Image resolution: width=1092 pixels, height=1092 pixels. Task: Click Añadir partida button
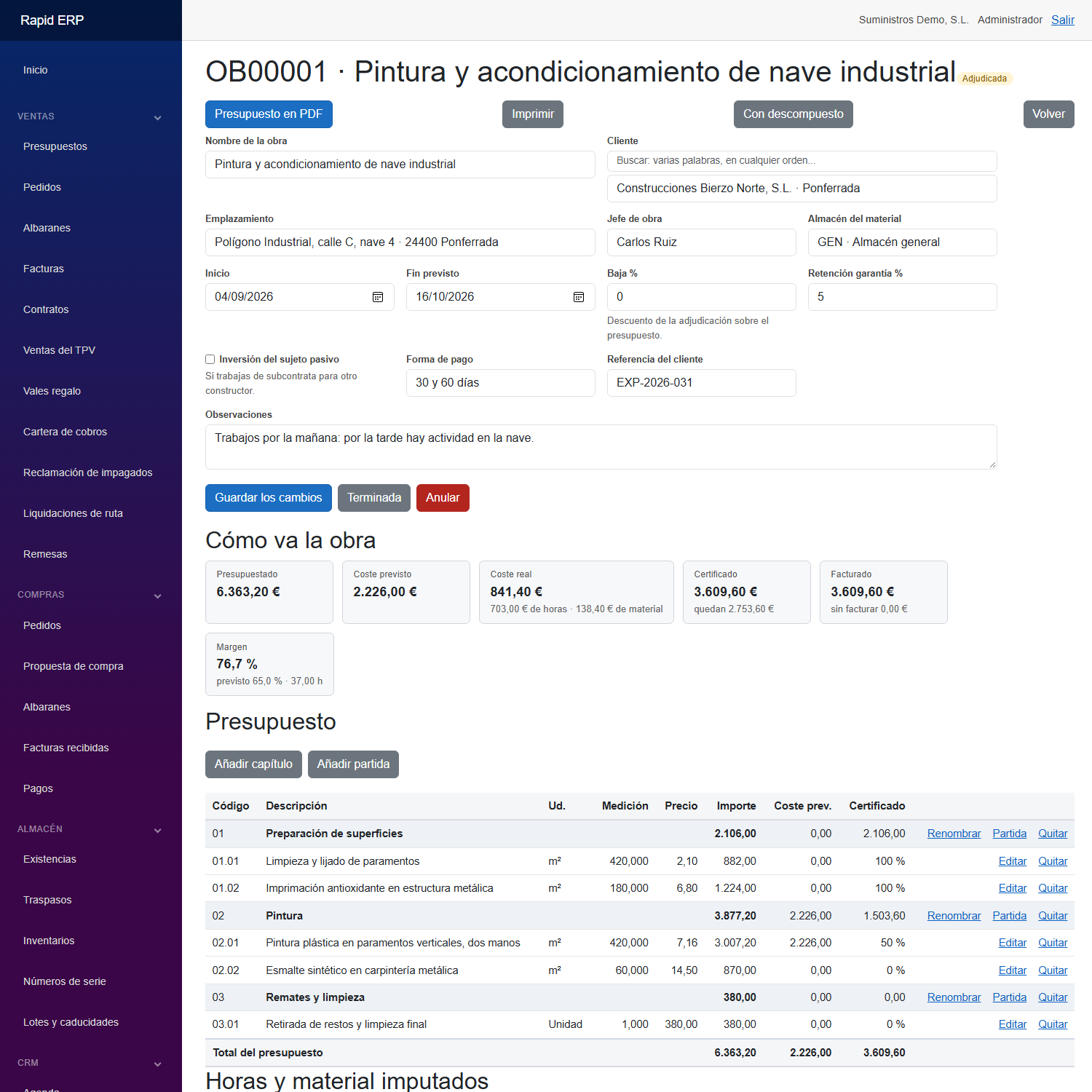pyautogui.click(x=353, y=764)
